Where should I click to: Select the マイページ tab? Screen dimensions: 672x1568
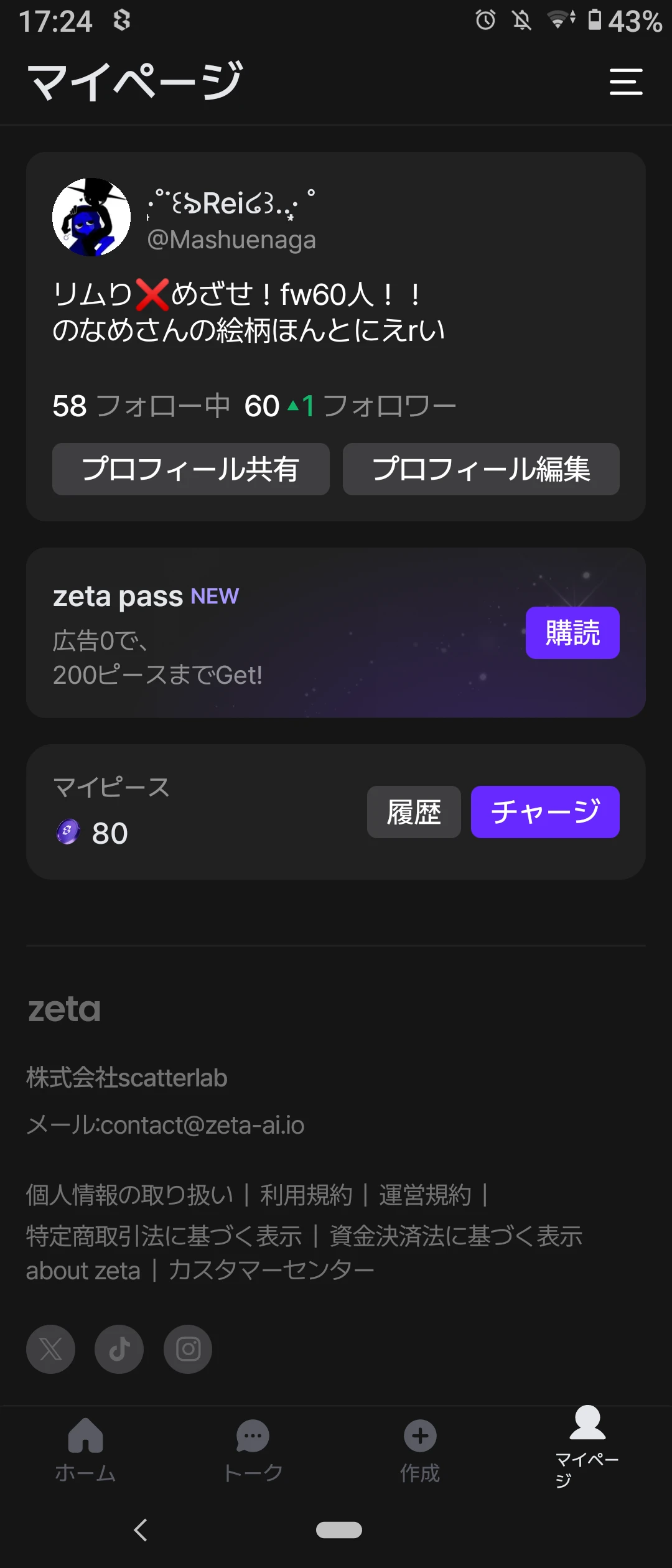pyautogui.click(x=587, y=1446)
